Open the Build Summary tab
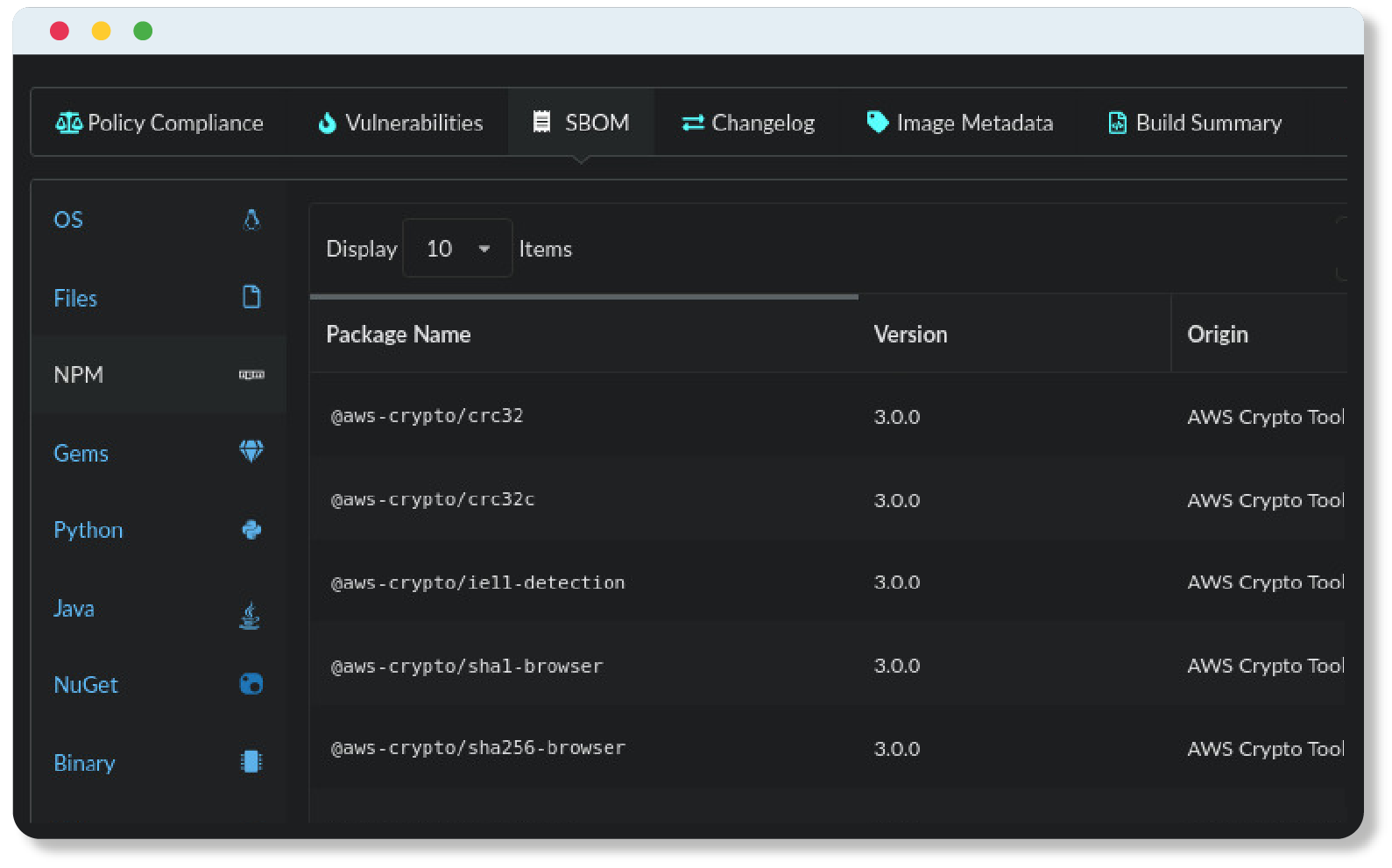This screenshot has height=868, width=1392. click(1195, 123)
